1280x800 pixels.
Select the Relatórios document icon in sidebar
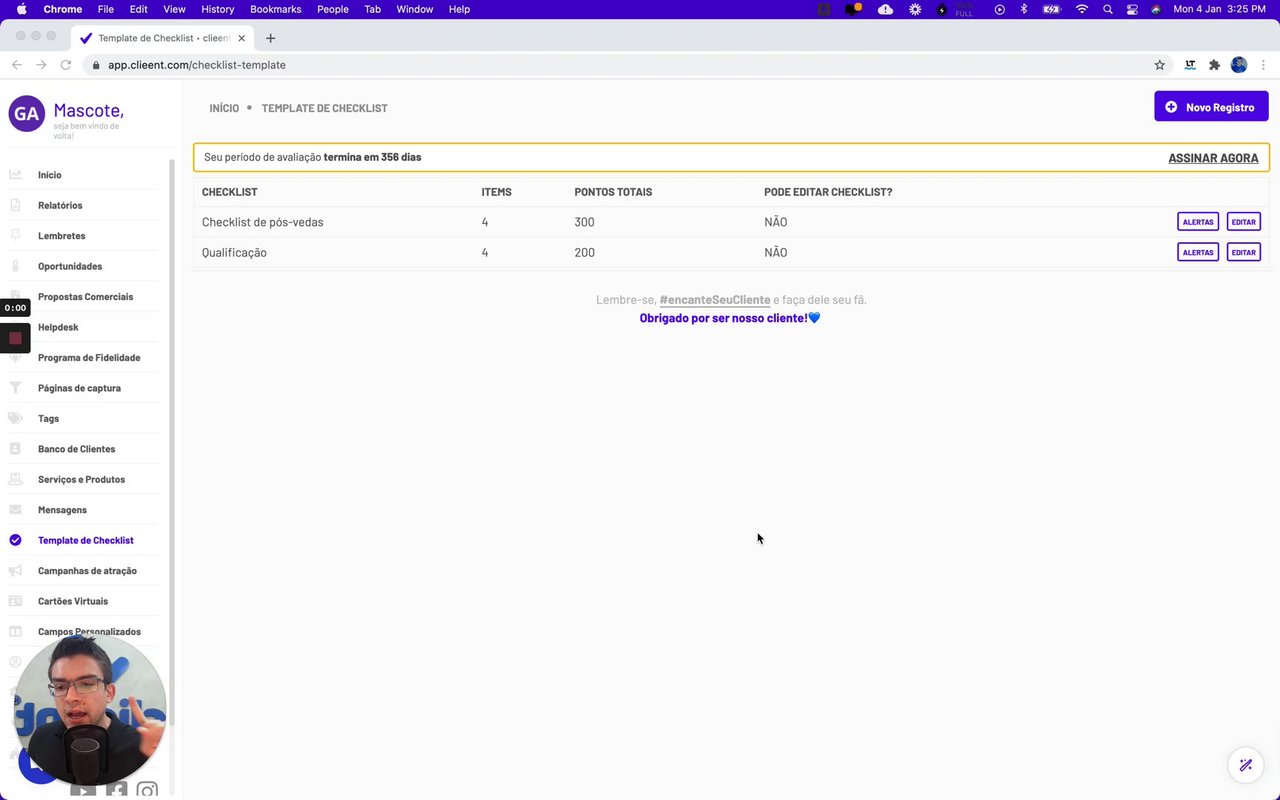pos(15,205)
